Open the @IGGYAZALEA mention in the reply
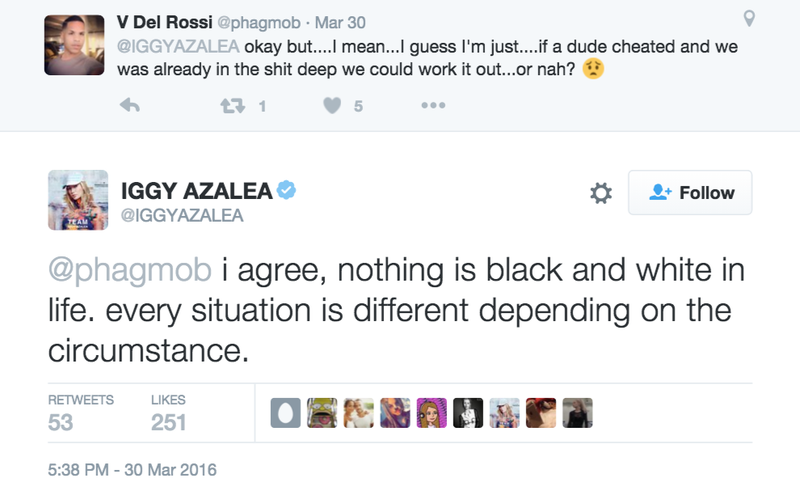Image resolution: width=800 pixels, height=495 pixels. coord(178,46)
